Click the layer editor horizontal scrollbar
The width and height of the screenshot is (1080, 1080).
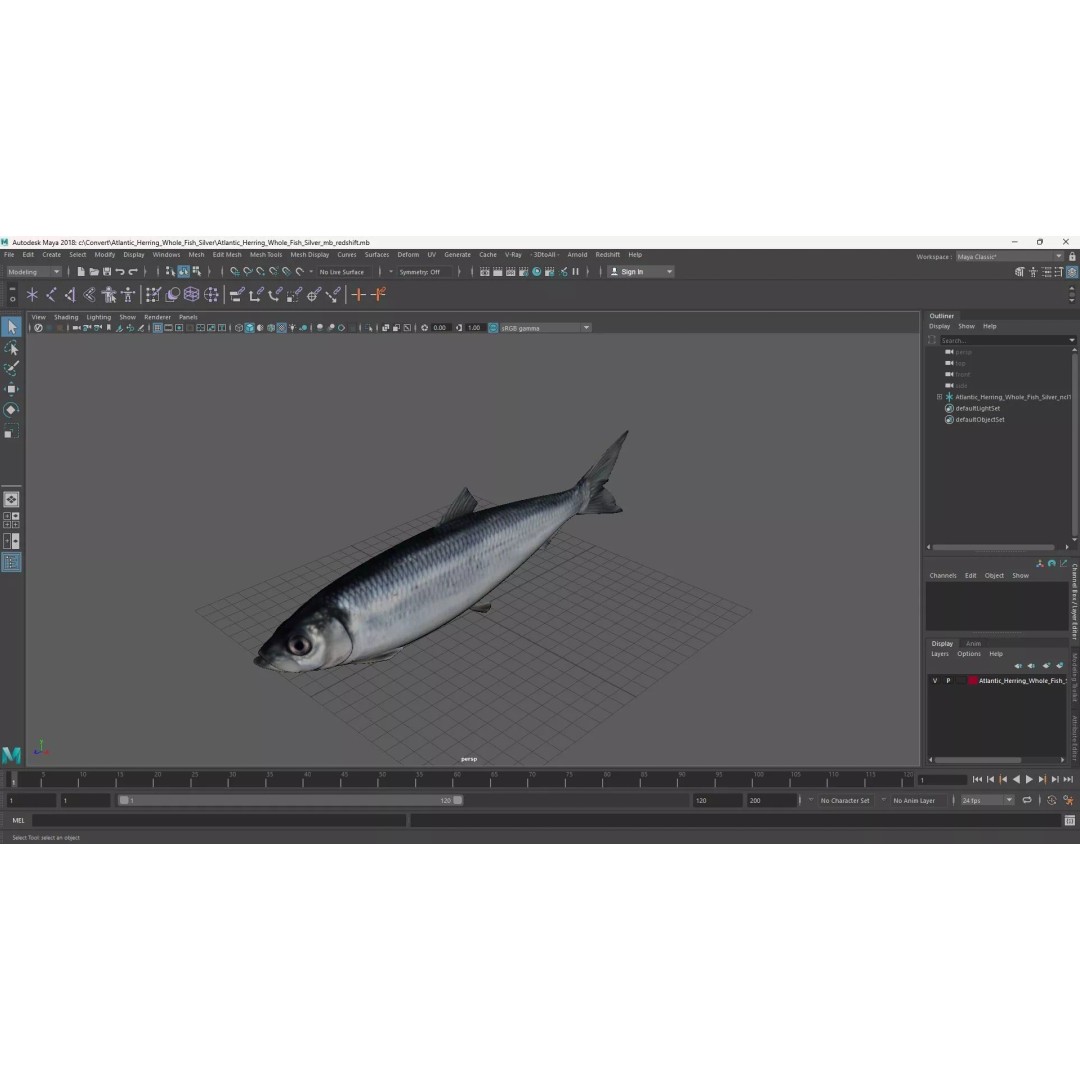click(977, 760)
